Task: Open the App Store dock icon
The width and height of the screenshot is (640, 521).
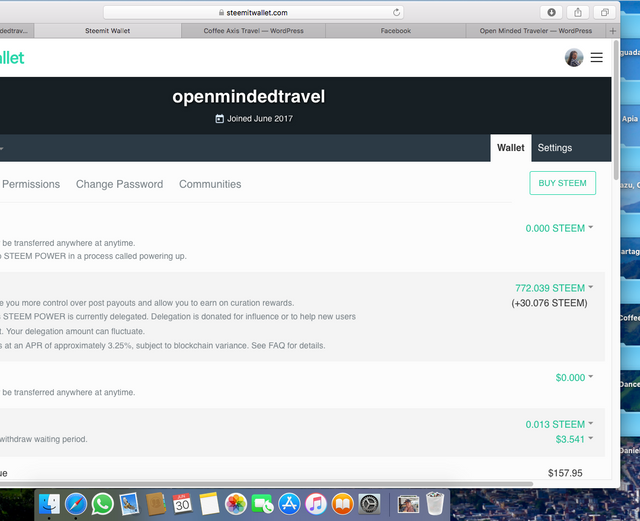Action: point(289,503)
